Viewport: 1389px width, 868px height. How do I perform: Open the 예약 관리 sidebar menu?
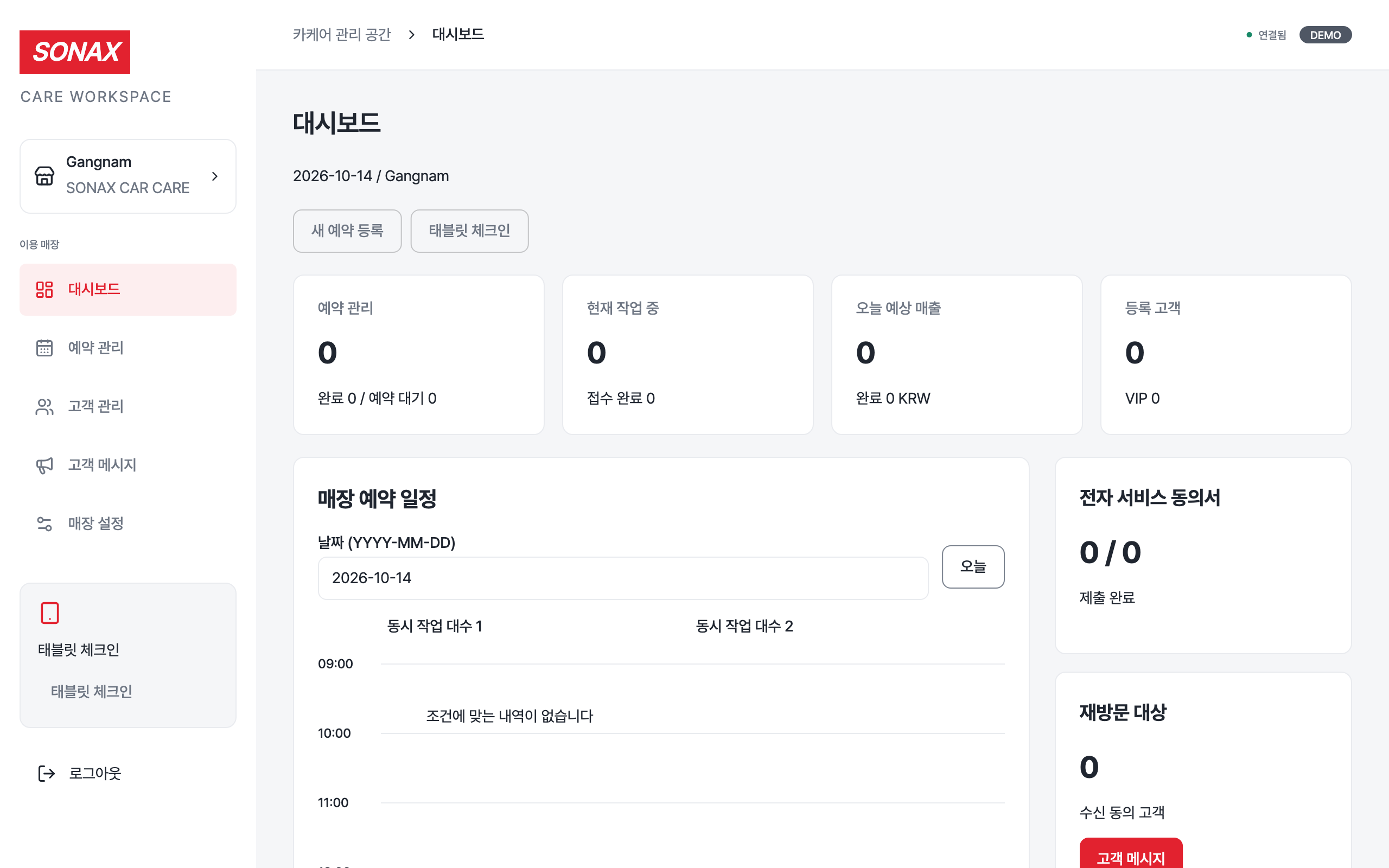(x=128, y=348)
